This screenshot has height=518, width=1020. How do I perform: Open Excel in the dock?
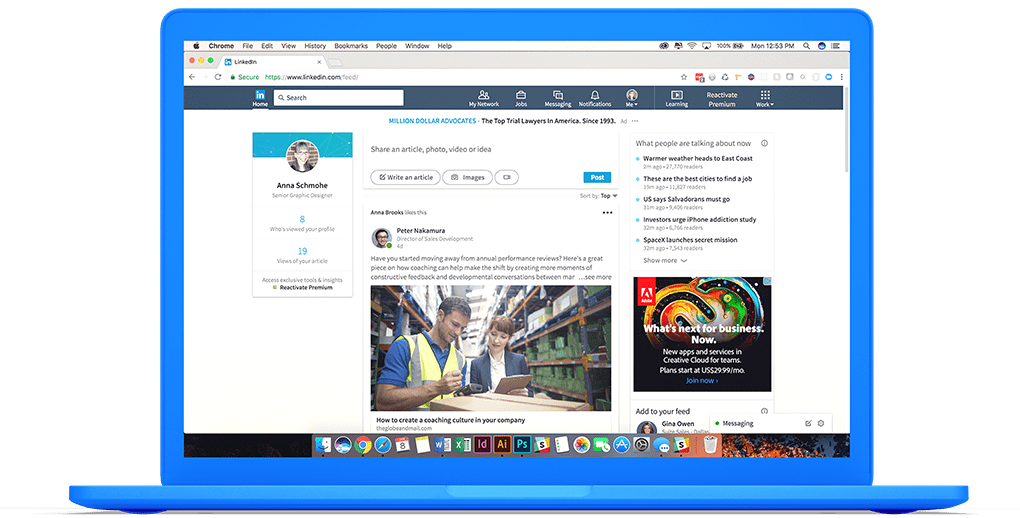pyautogui.click(x=463, y=444)
